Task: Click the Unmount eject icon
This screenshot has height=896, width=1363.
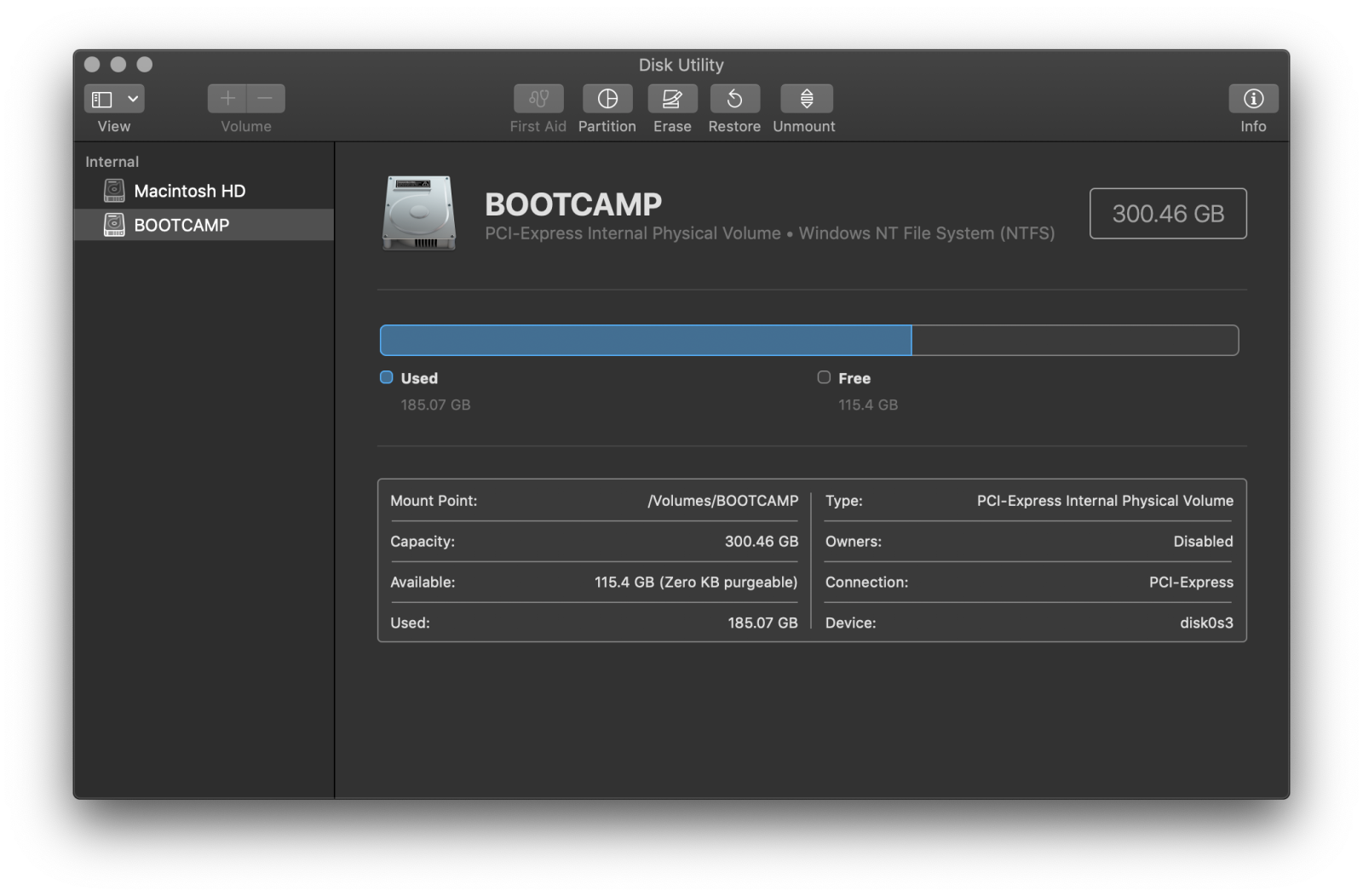Action: point(806,99)
